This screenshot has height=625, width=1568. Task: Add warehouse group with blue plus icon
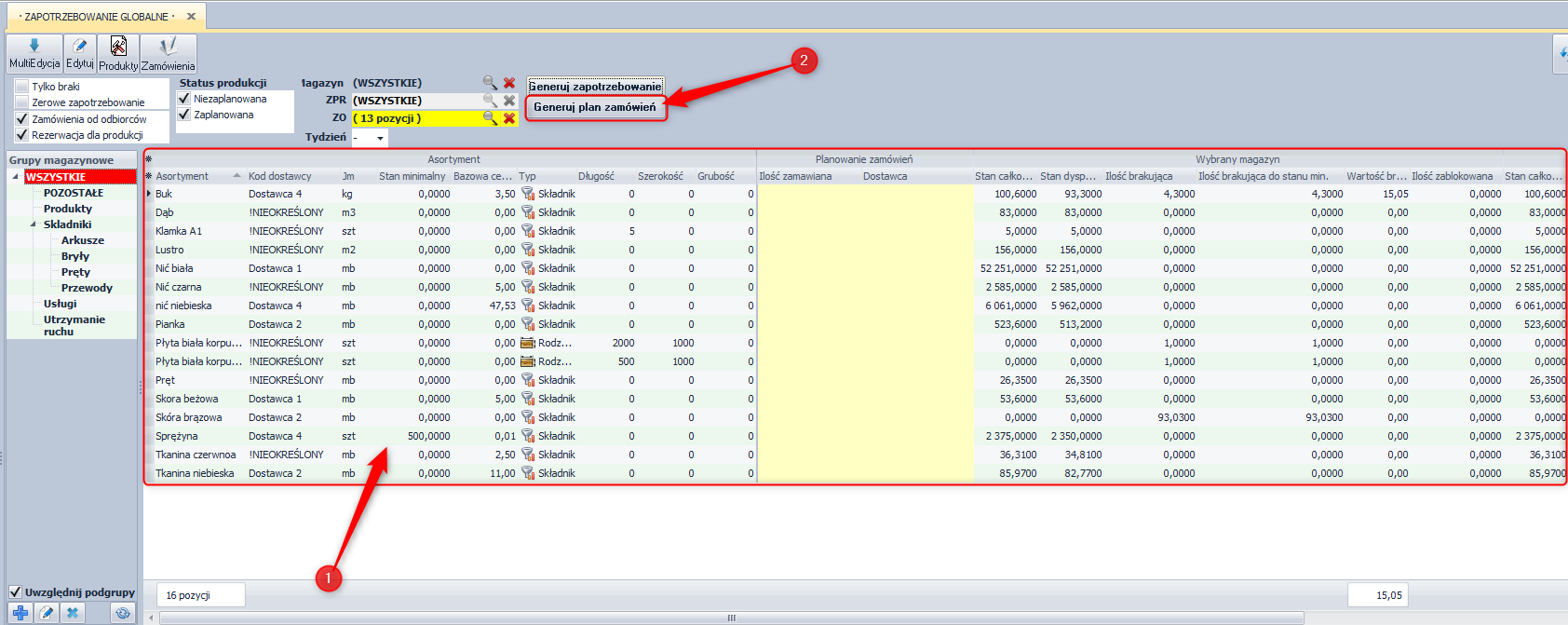click(20, 613)
